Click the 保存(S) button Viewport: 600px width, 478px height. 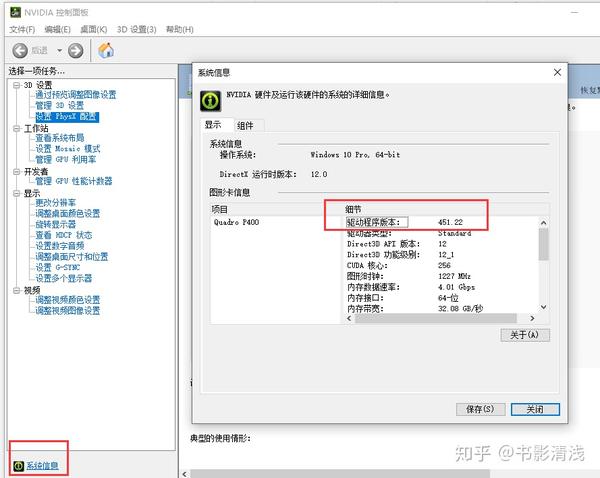point(481,409)
